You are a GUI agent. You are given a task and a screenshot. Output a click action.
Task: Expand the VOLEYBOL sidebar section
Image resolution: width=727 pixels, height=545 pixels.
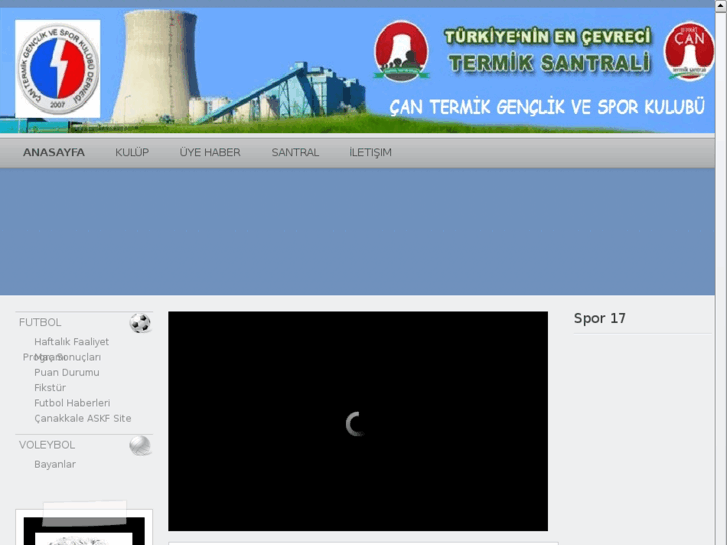pyautogui.click(x=47, y=445)
